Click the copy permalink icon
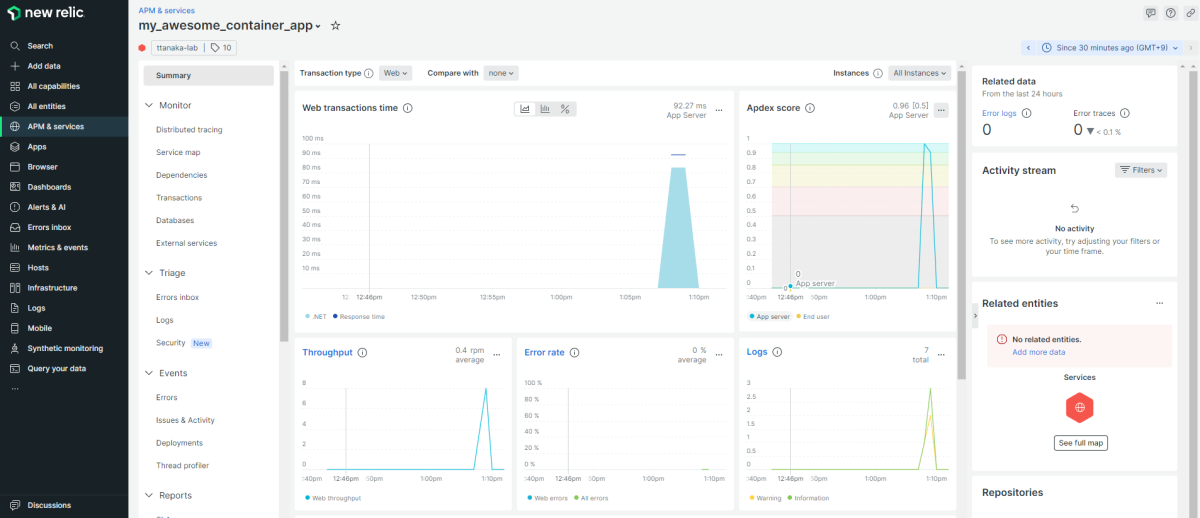The image size is (1200, 518). (x=1190, y=13)
